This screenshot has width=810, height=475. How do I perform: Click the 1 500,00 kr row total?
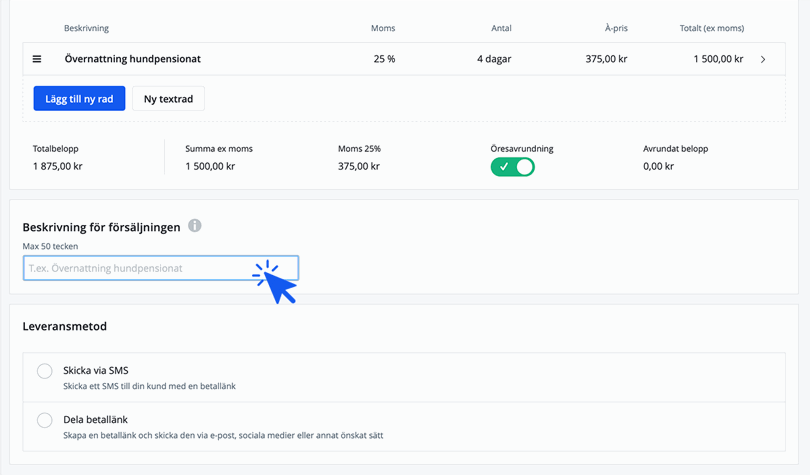pyautogui.click(x=718, y=59)
